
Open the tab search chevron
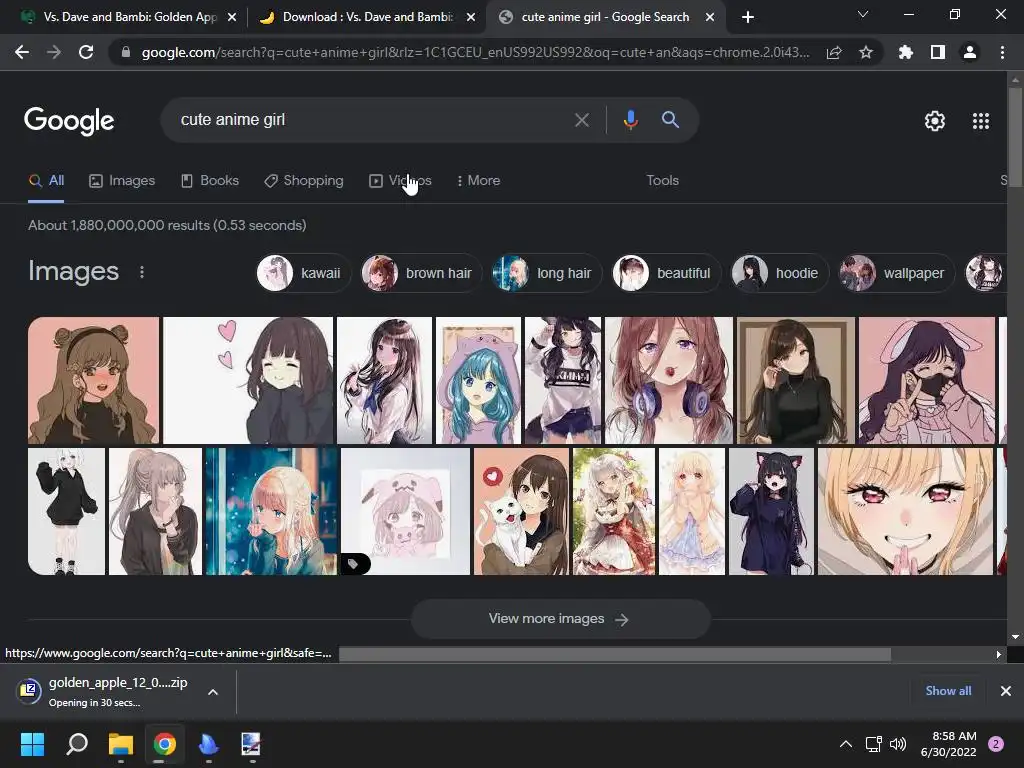[x=863, y=14]
